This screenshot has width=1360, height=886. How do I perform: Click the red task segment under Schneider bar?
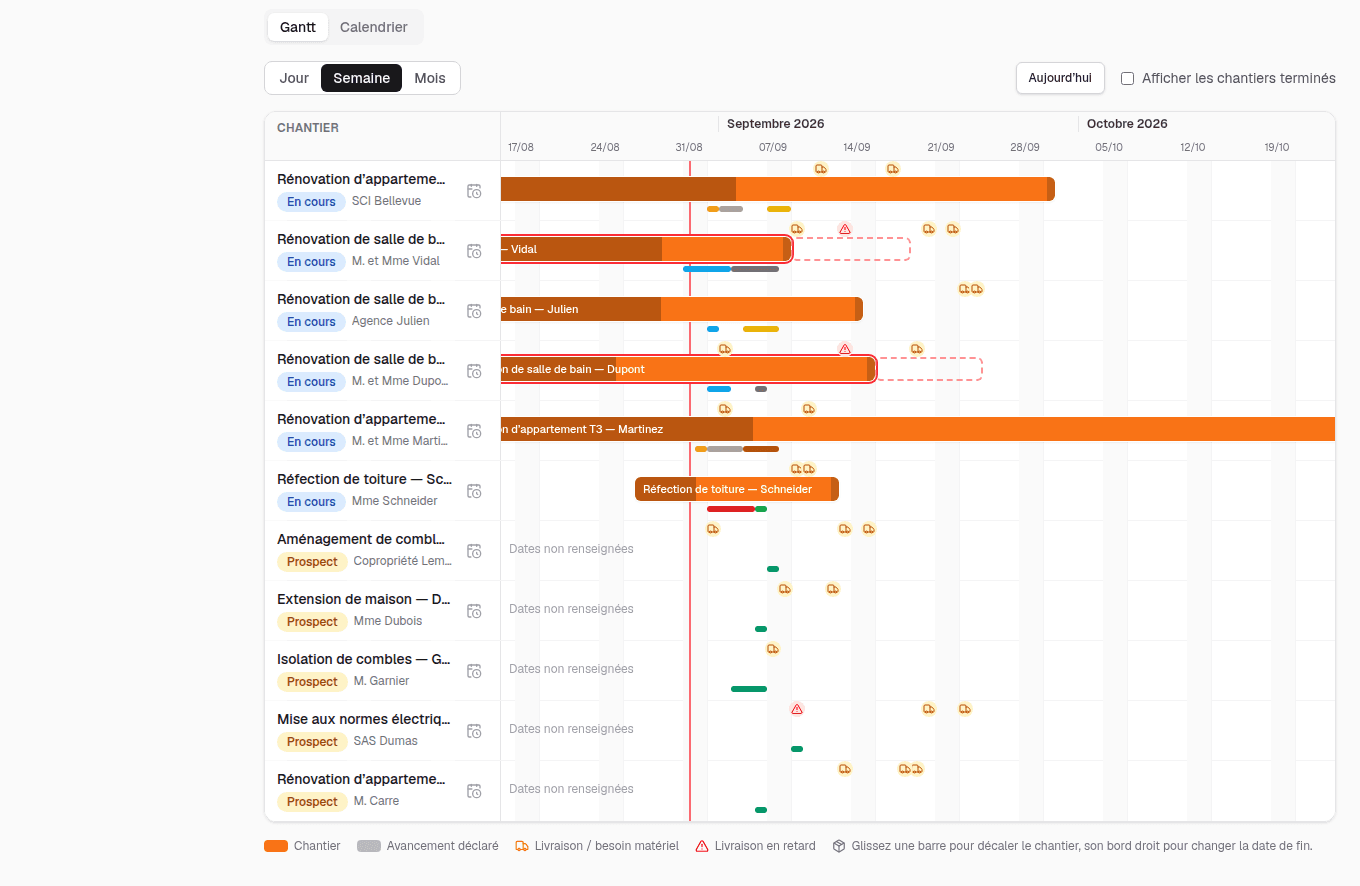(x=731, y=509)
